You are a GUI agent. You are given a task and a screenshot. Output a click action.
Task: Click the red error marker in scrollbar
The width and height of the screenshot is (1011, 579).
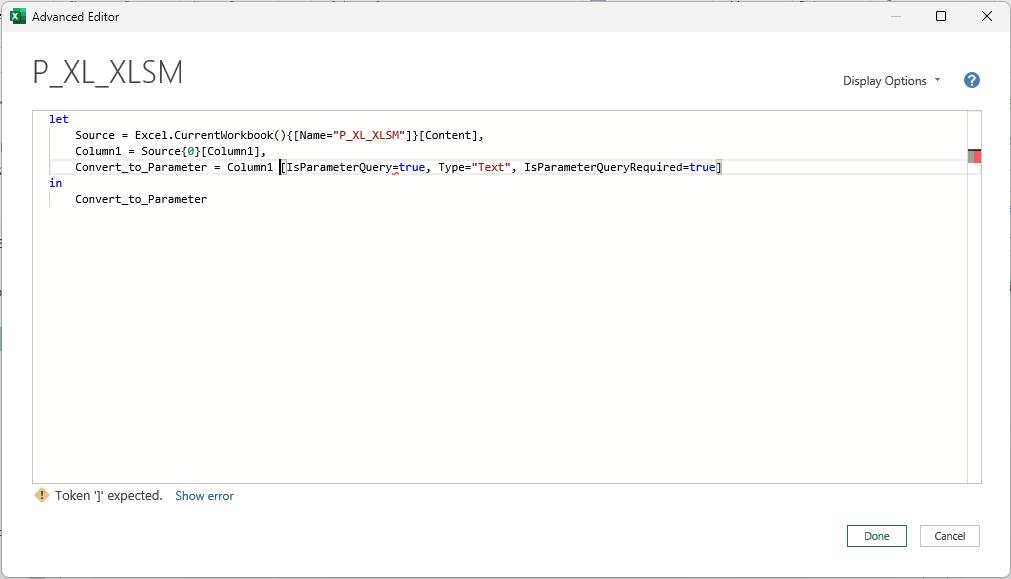[974, 156]
